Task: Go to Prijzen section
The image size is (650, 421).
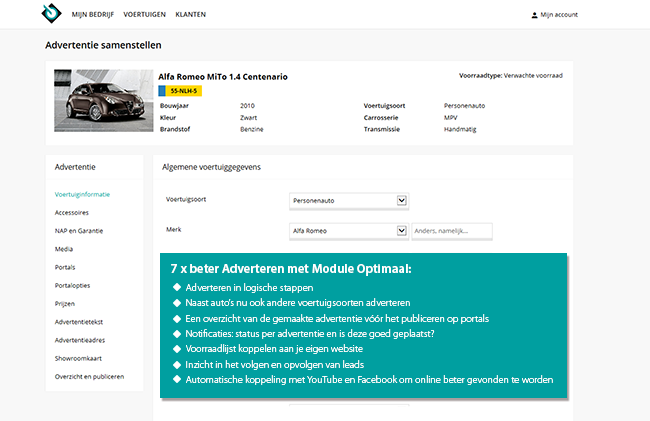Action: pos(65,304)
